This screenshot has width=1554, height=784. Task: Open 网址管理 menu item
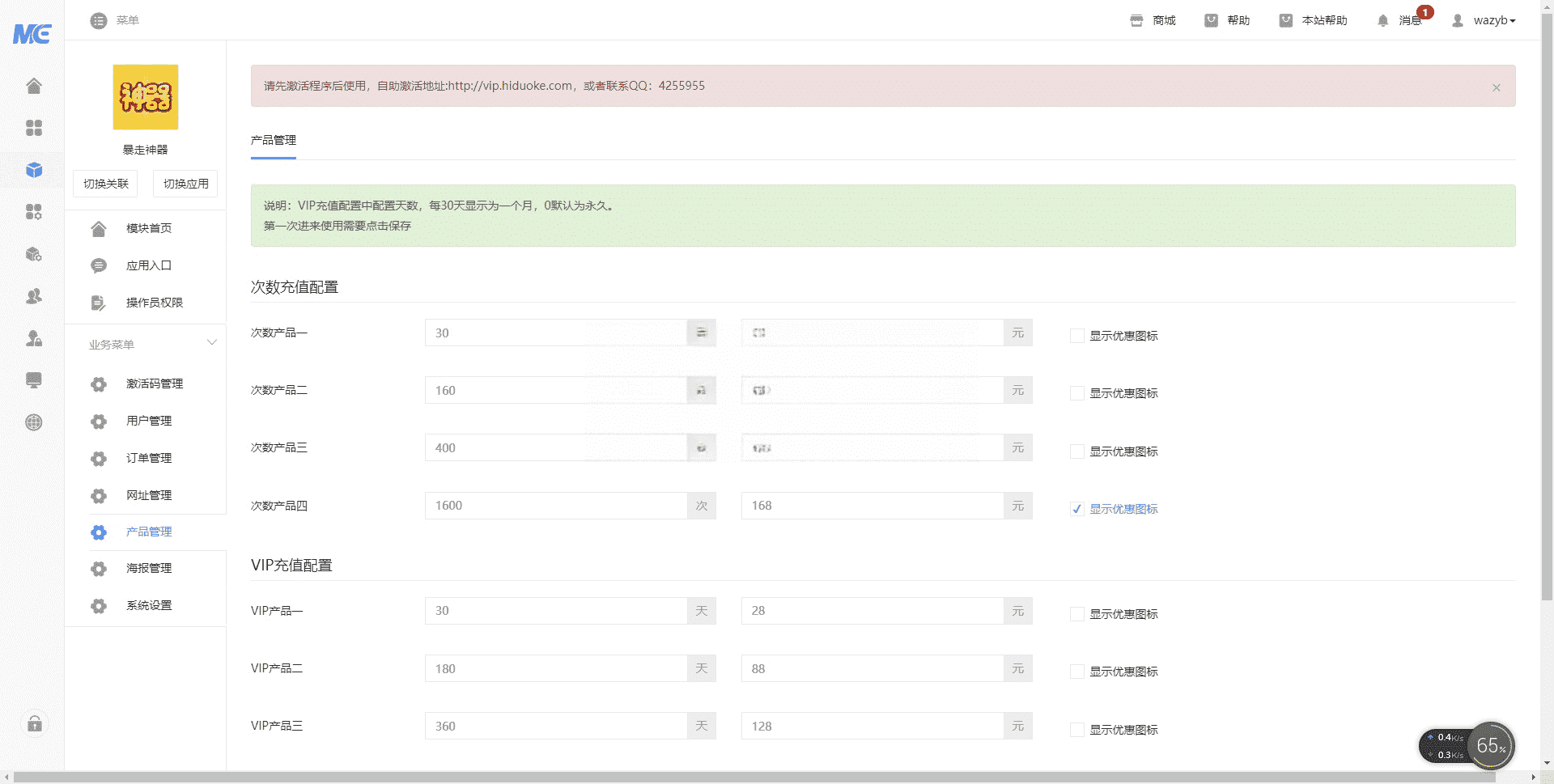click(x=149, y=495)
